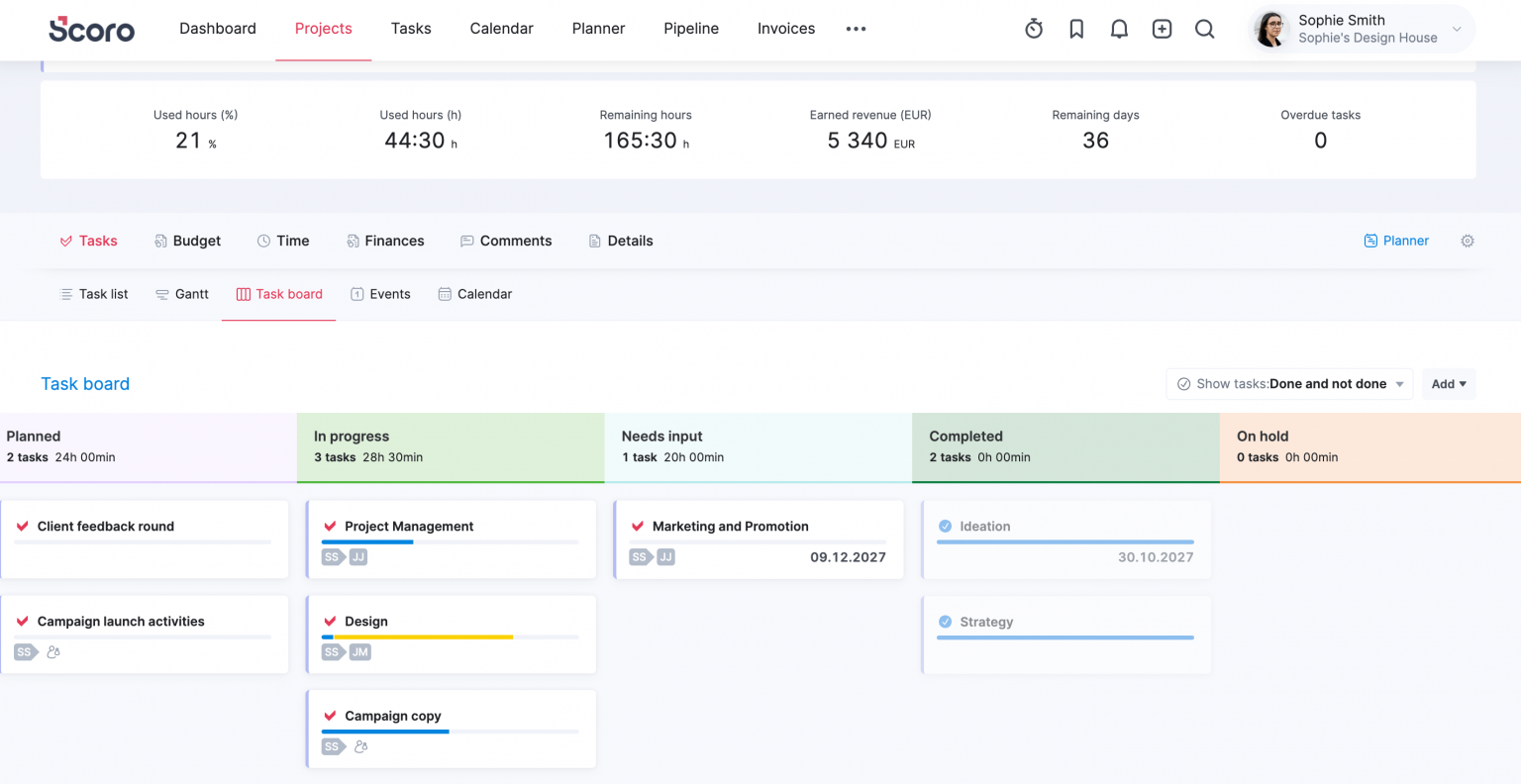Click Sophie Smith's profile avatar
Viewport: 1521px width, 784px height.
coord(1270,29)
